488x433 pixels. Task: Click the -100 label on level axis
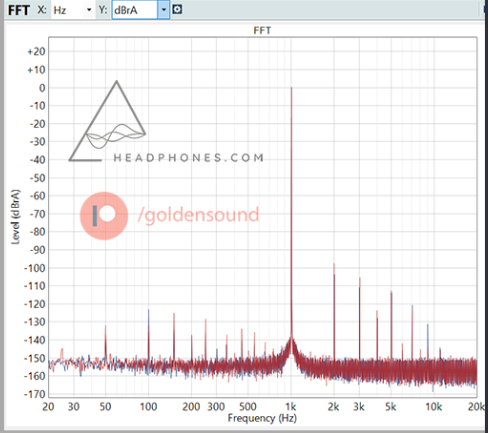click(34, 268)
